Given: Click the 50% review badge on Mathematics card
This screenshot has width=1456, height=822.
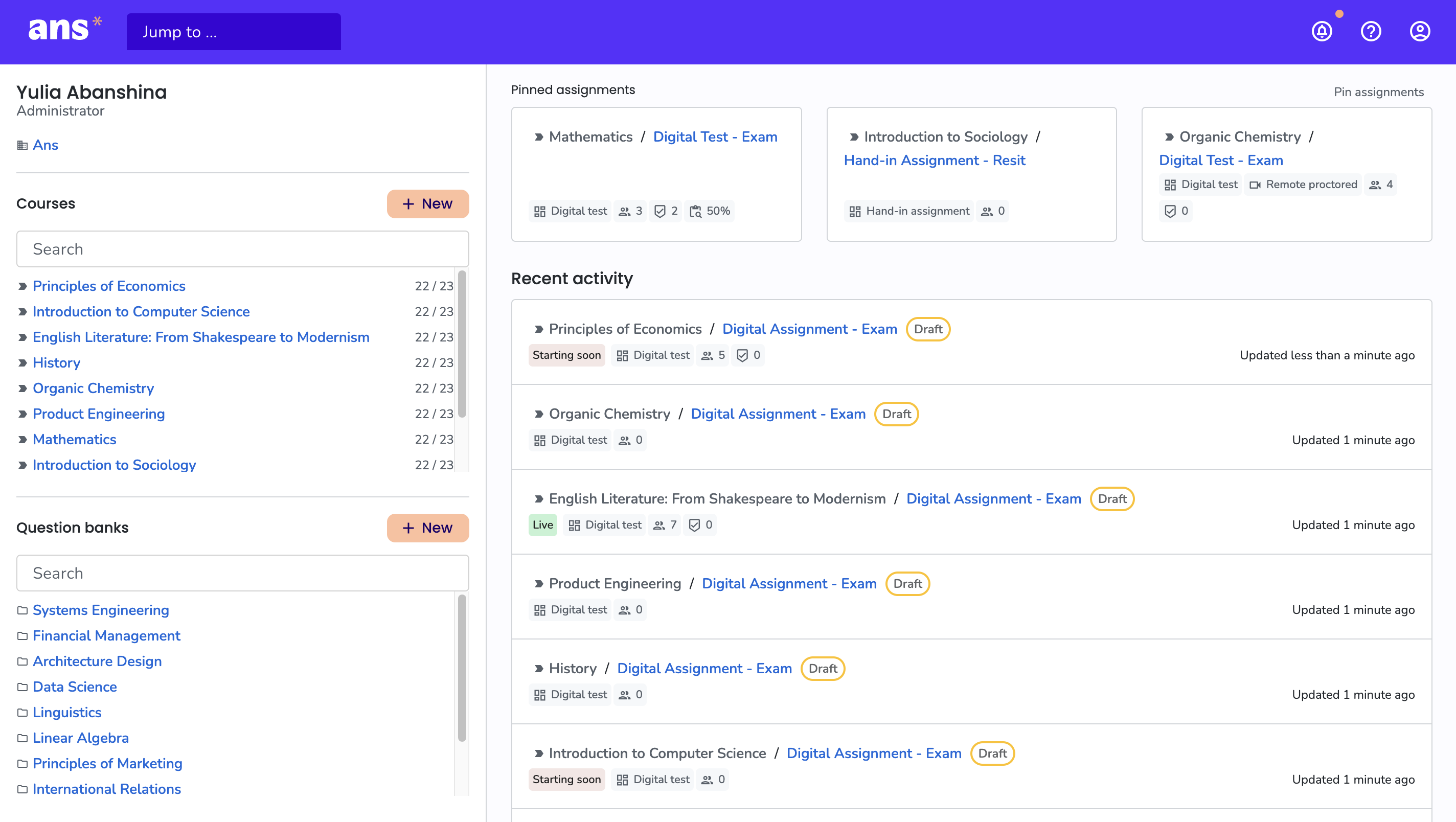Looking at the screenshot, I should (710, 211).
